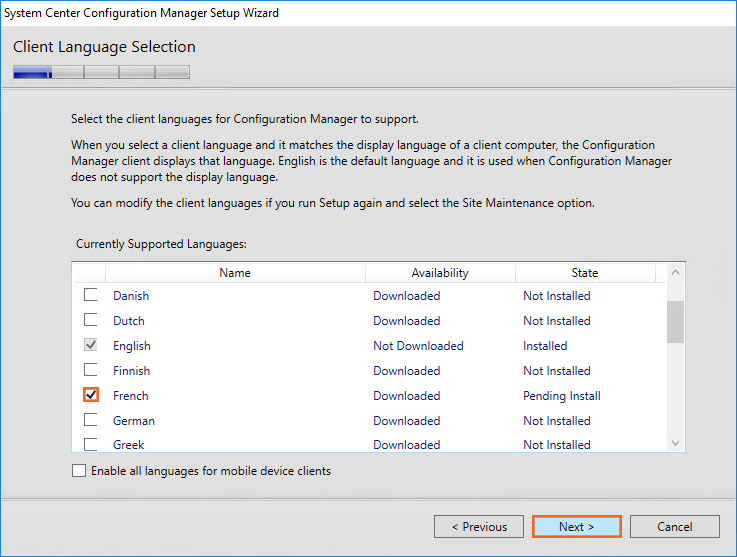Select the English language row name
Screen dimensions: 737x557
132,346
